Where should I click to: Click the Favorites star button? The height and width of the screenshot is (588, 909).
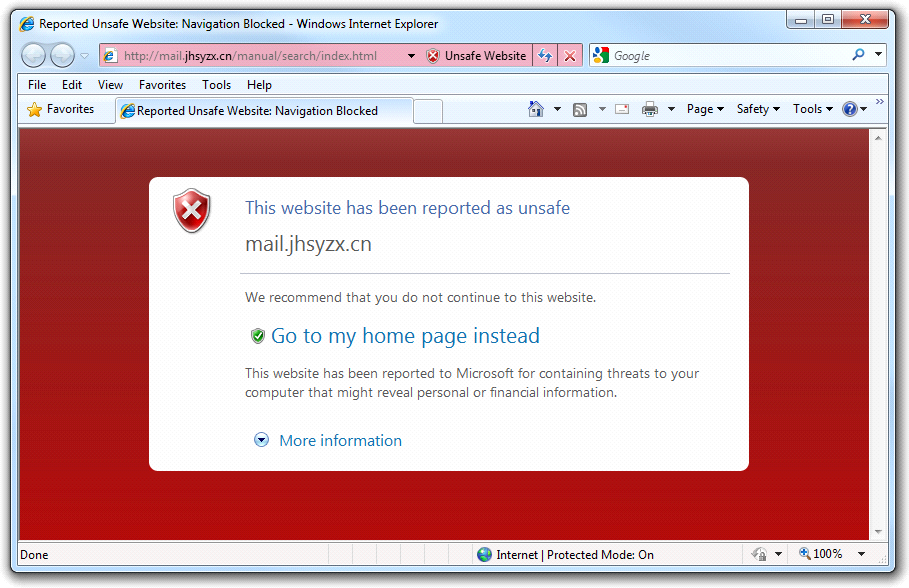point(60,109)
